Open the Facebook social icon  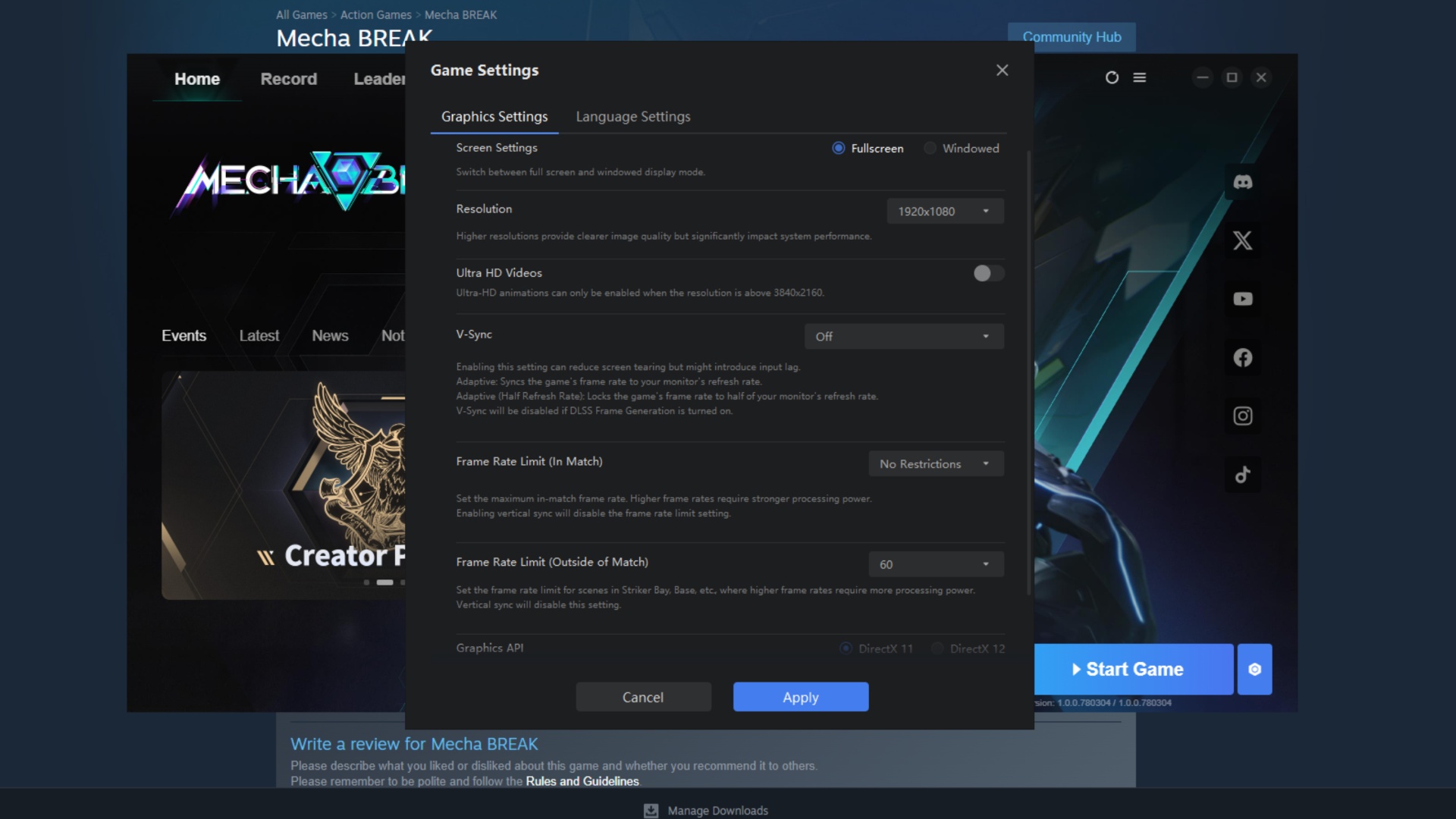click(1242, 357)
